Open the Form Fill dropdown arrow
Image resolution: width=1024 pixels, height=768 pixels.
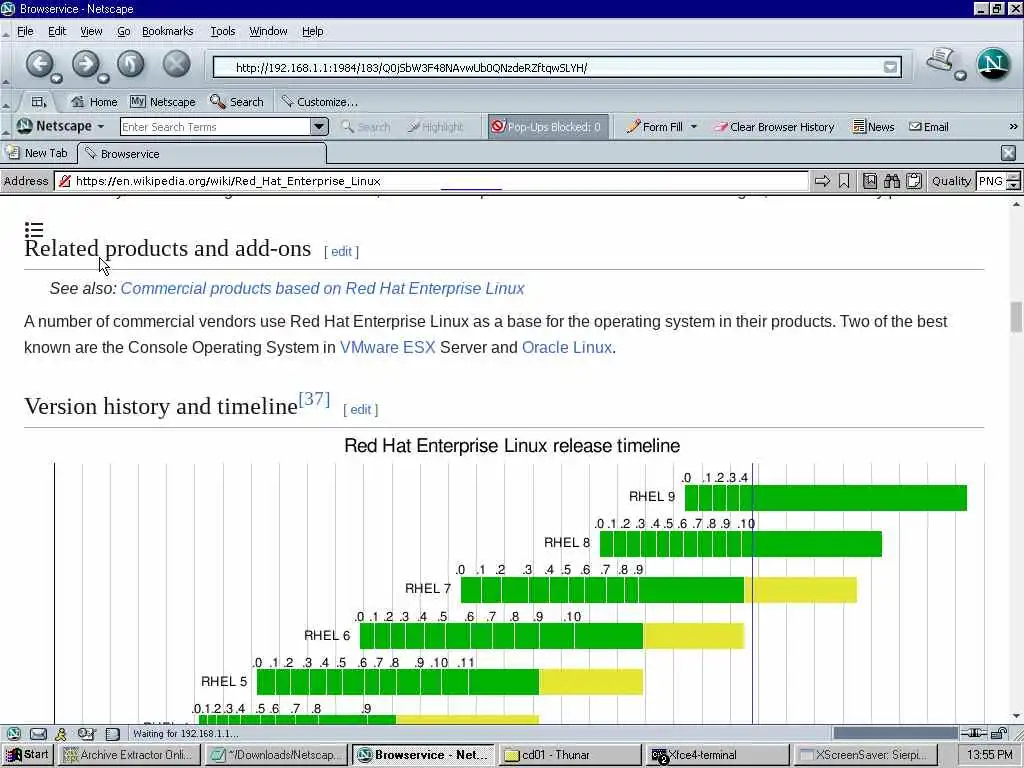(694, 127)
